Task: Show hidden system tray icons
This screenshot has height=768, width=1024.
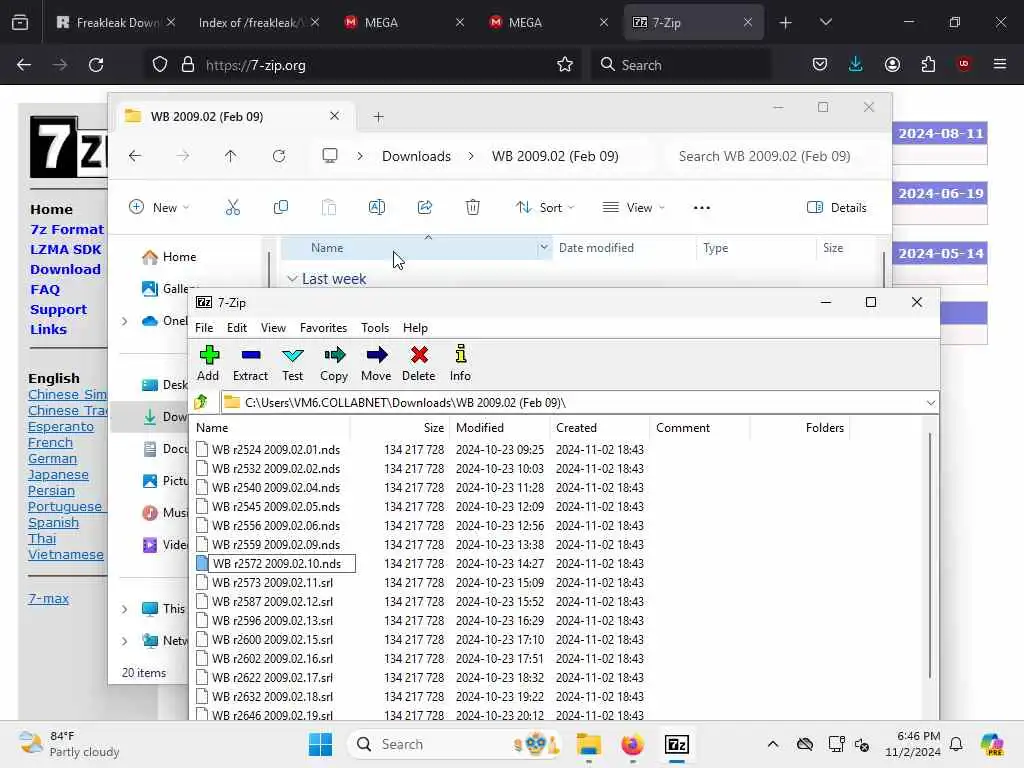Action: pyautogui.click(x=773, y=744)
